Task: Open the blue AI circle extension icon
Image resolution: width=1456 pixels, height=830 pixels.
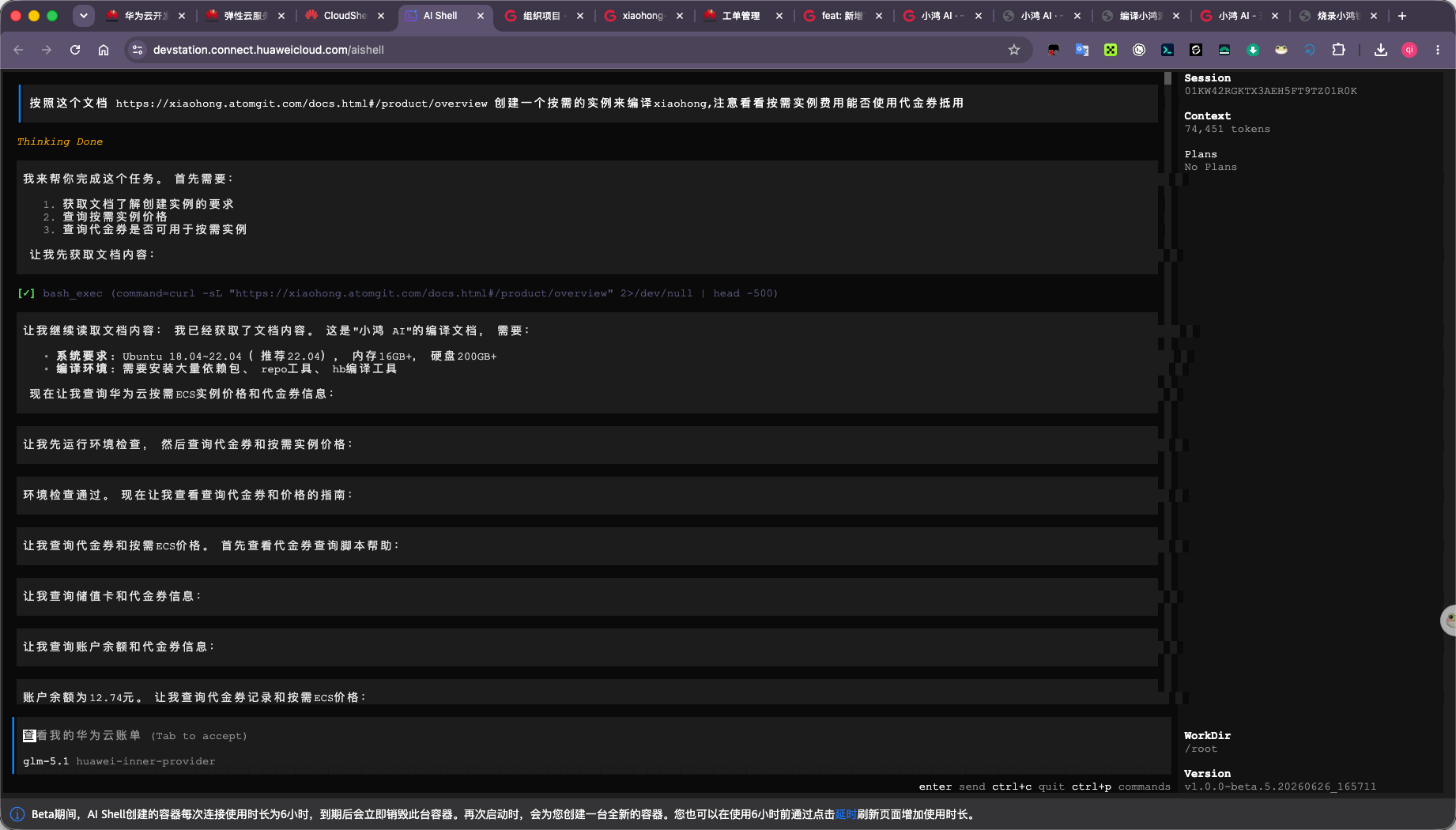Action: (x=1310, y=50)
